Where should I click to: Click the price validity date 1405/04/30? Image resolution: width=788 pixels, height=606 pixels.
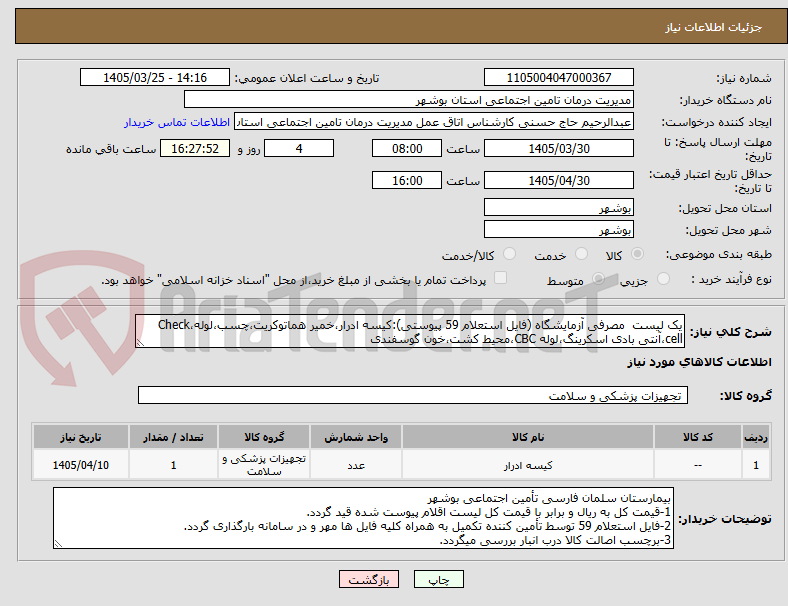[559, 180]
